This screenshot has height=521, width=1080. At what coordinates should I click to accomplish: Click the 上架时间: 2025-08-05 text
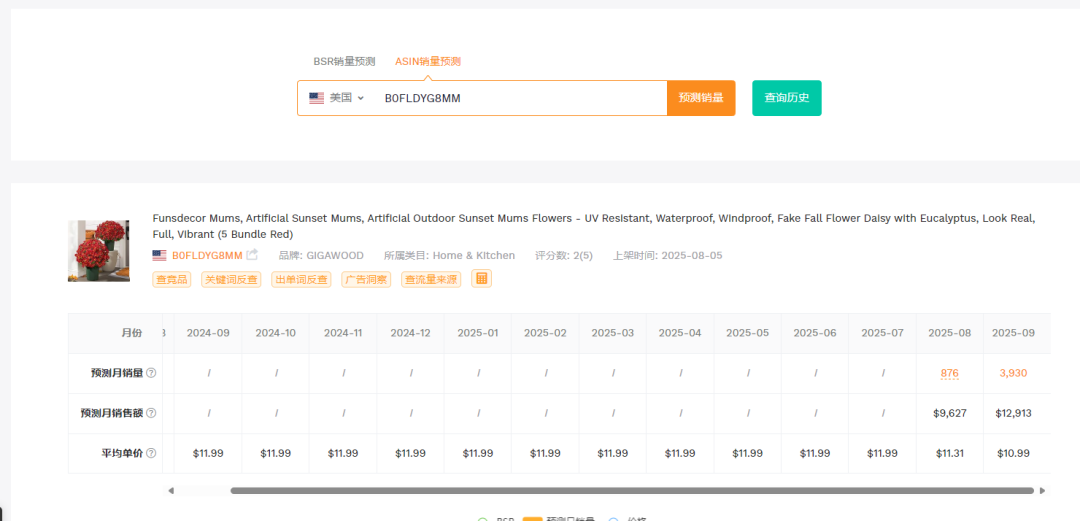tap(667, 256)
